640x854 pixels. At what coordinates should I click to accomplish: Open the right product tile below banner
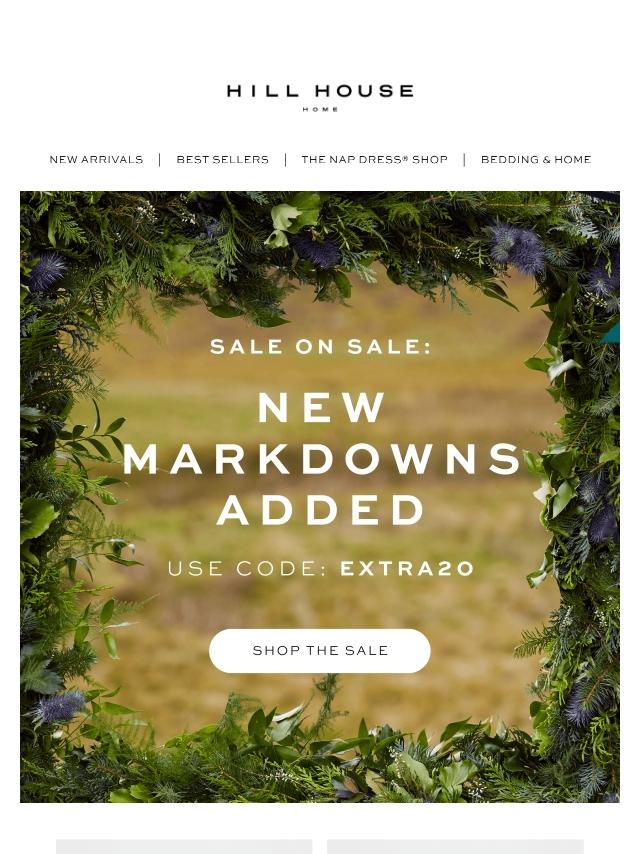coord(455,846)
